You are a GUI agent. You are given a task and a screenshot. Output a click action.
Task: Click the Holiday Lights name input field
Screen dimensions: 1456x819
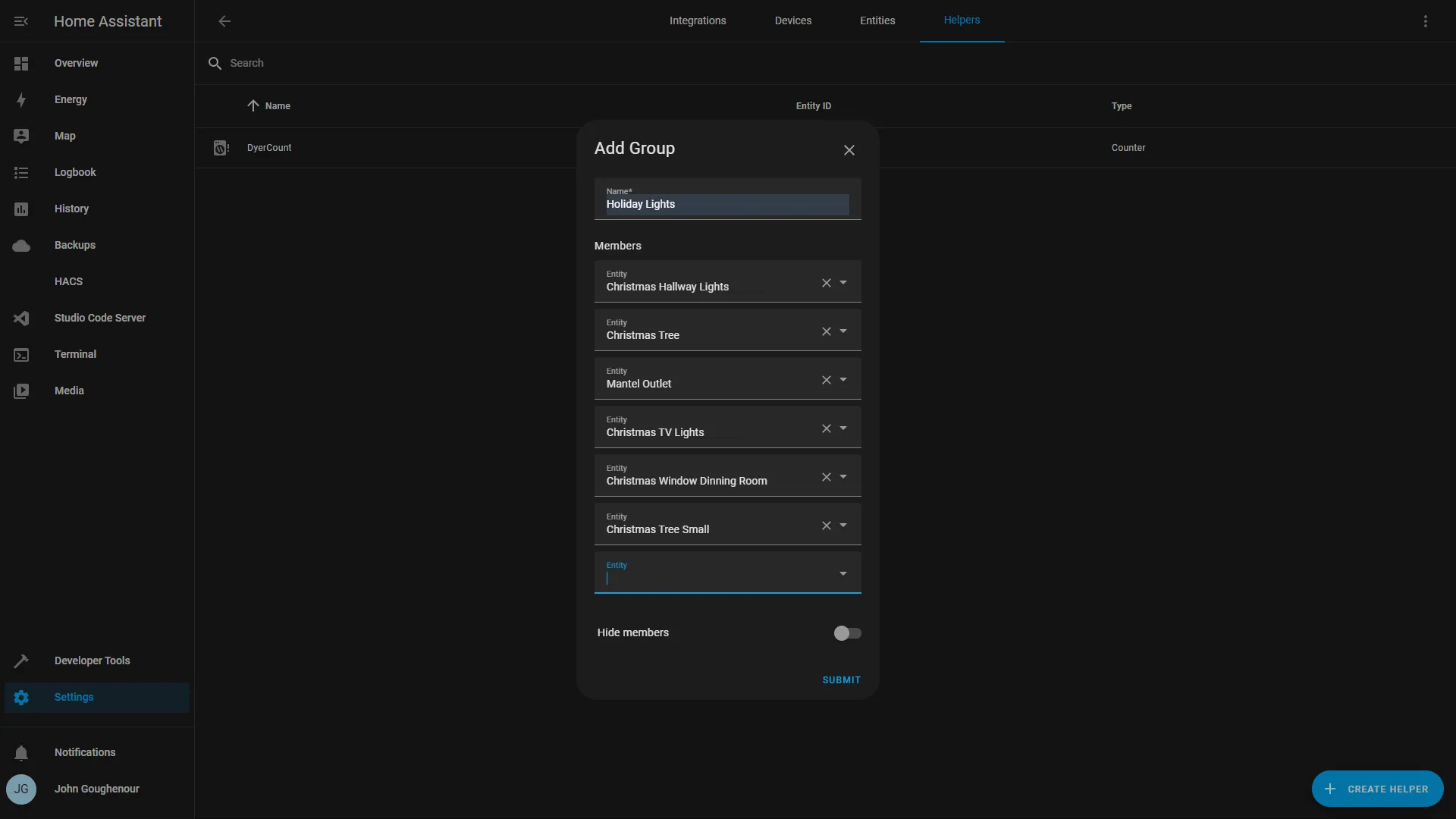click(726, 205)
